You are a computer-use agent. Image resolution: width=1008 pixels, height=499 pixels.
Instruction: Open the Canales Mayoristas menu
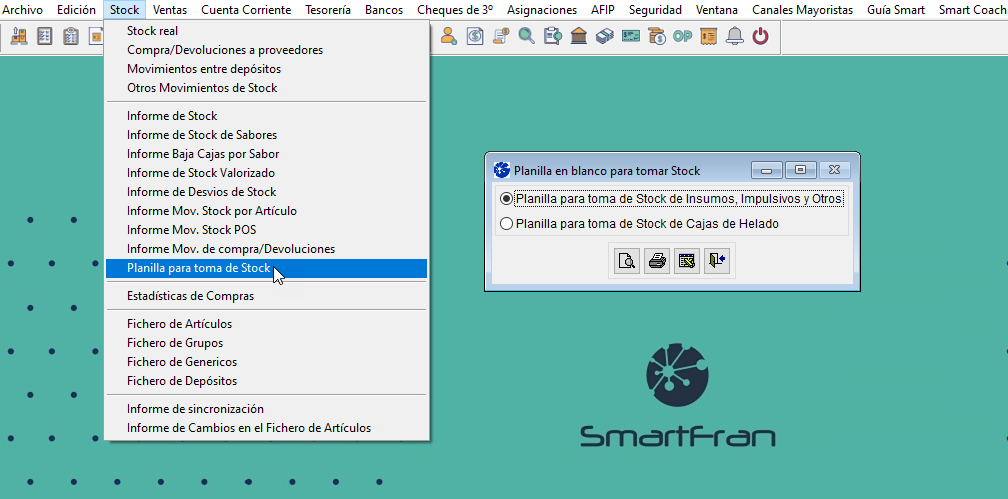802,10
